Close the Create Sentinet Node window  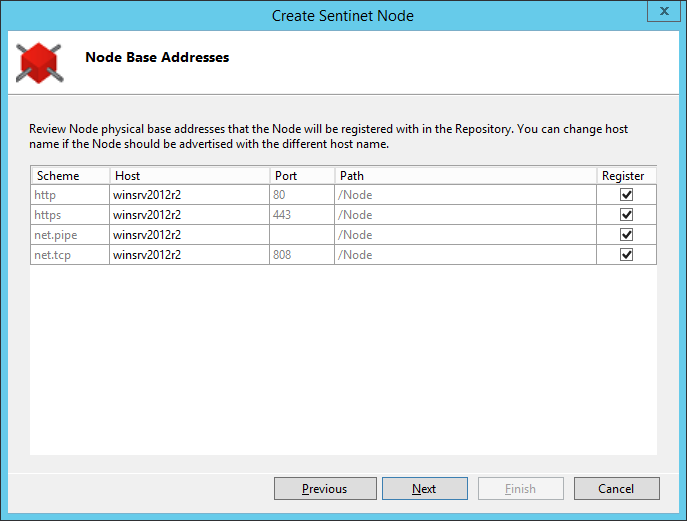(x=664, y=11)
